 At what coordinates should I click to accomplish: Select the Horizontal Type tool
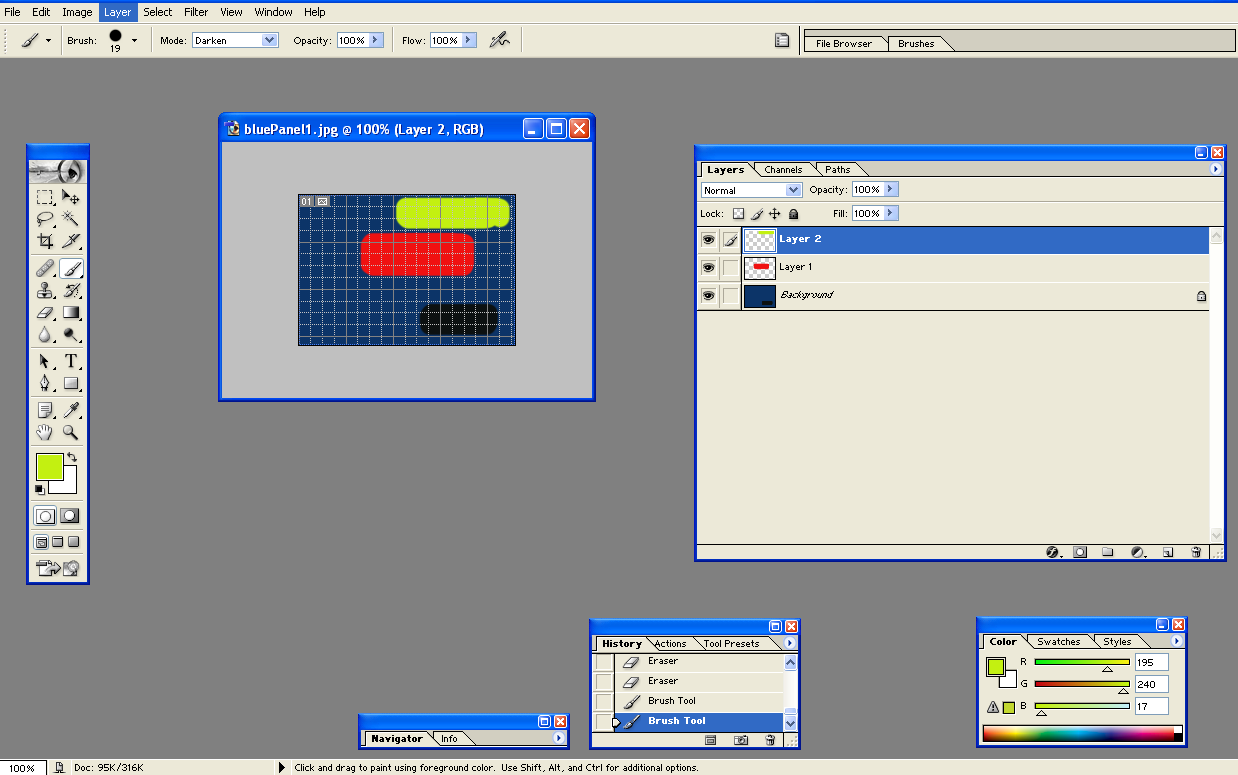point(72,361)
